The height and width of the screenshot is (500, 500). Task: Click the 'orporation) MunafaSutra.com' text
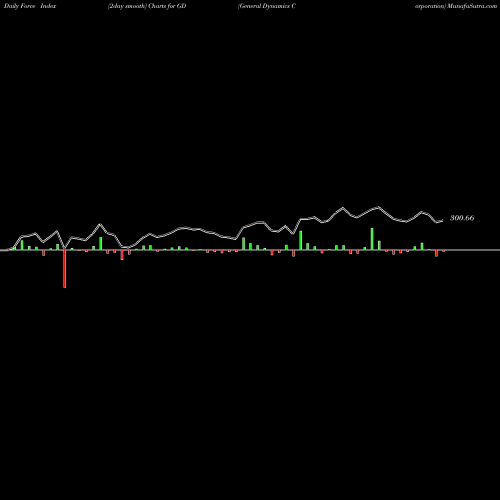[456, 6]
